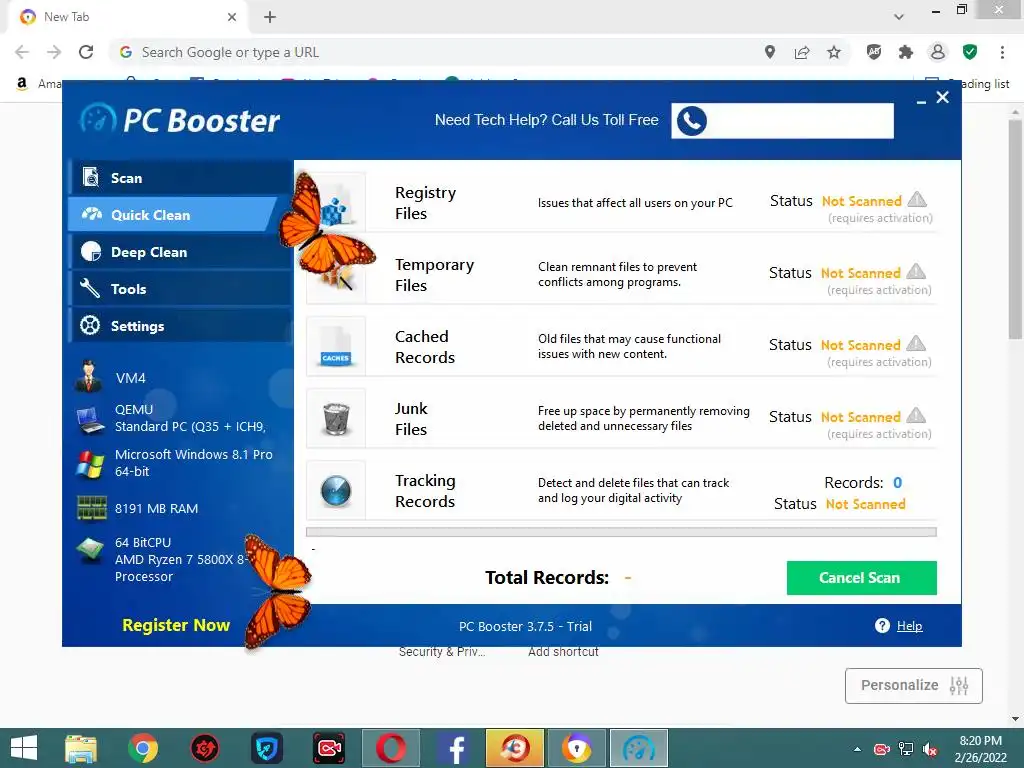
Task: Click the Tracking Records radar icon
Action: pos(336,490)
